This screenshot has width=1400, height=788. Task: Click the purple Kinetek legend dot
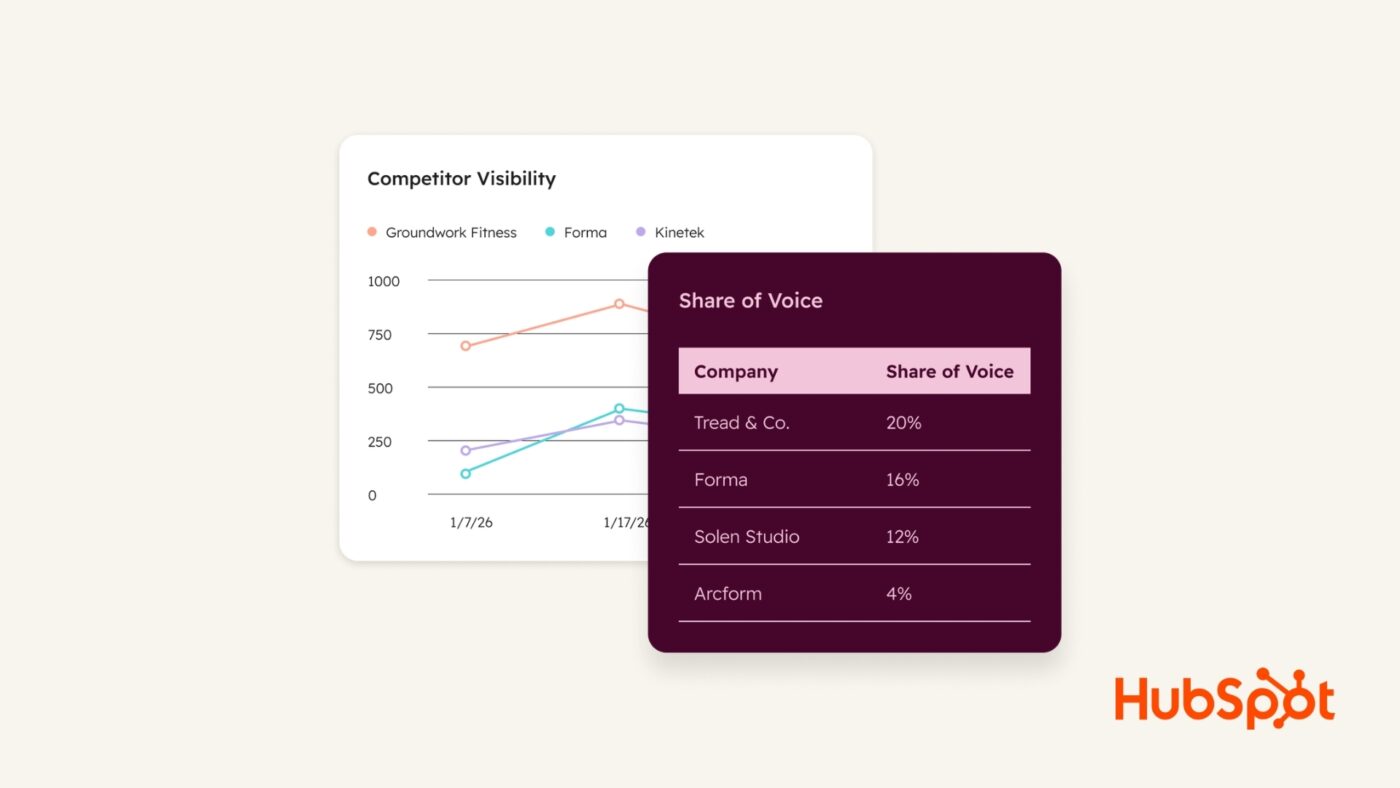(641, 232)
